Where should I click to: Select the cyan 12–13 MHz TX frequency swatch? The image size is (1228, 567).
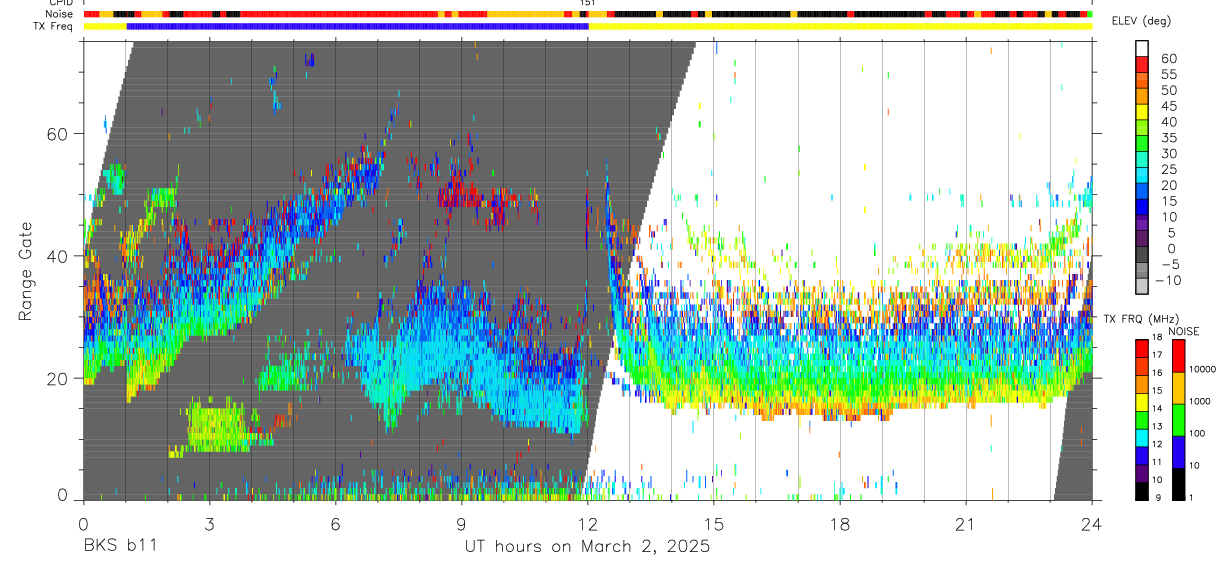(1142, 436)
